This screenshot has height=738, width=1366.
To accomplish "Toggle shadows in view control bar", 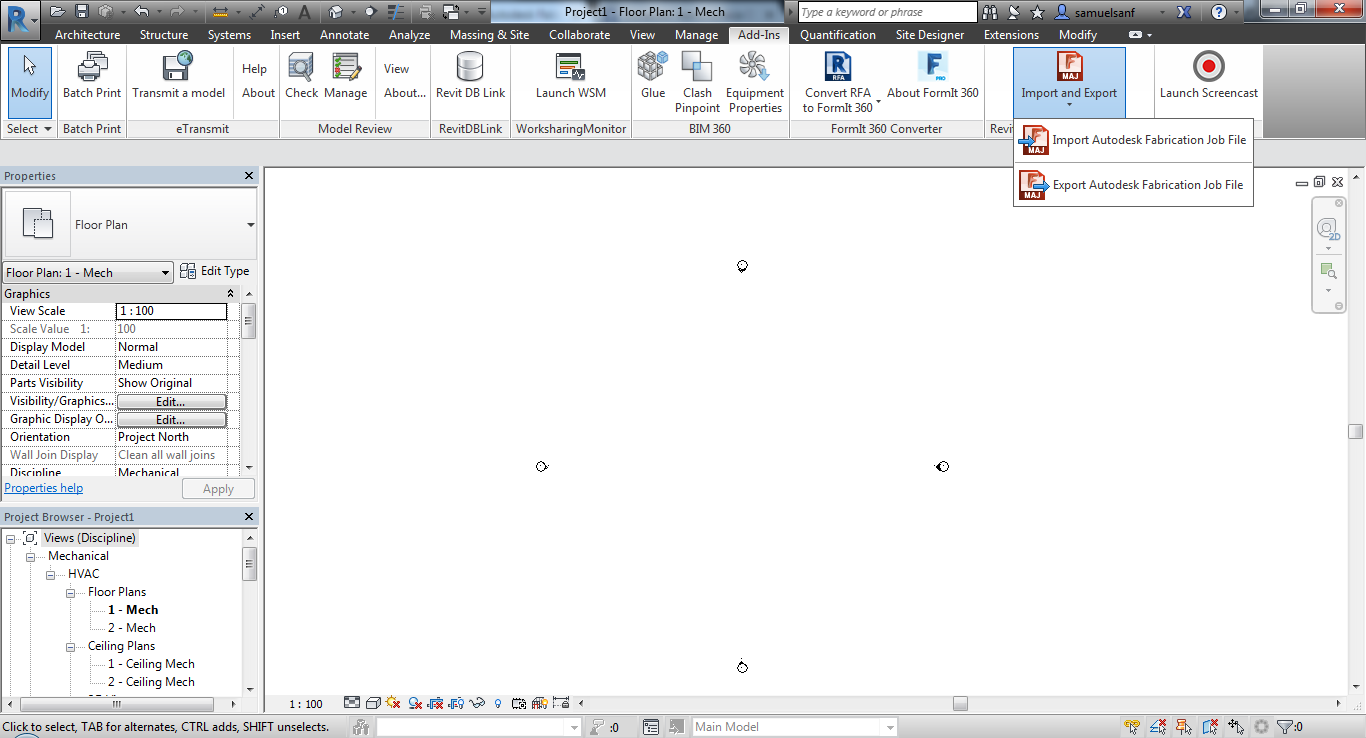I will [x=415, y=703].
